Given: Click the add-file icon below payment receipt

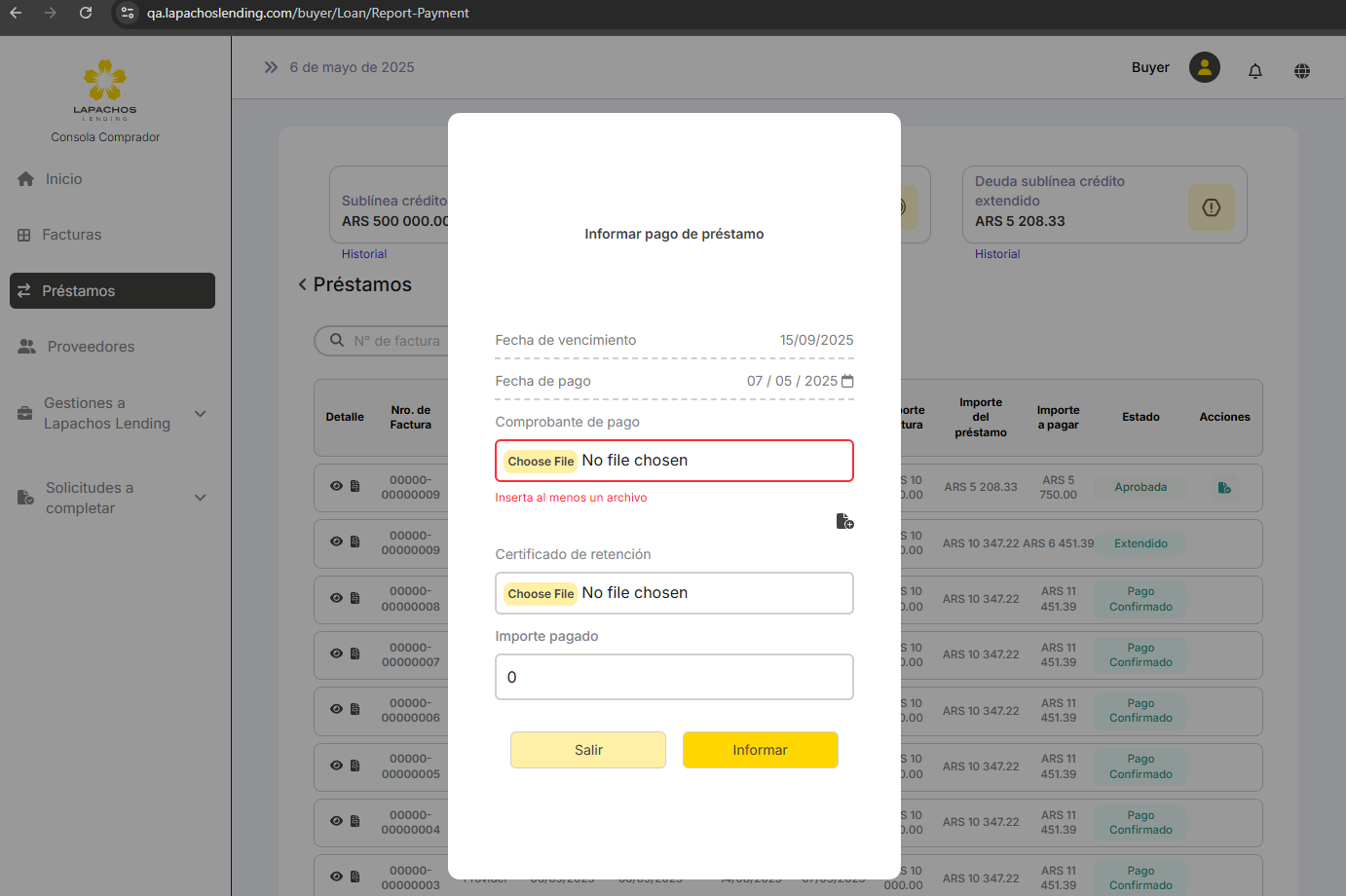Looking at the screenshot, I should pyautogui.click(x=844, y=521).
